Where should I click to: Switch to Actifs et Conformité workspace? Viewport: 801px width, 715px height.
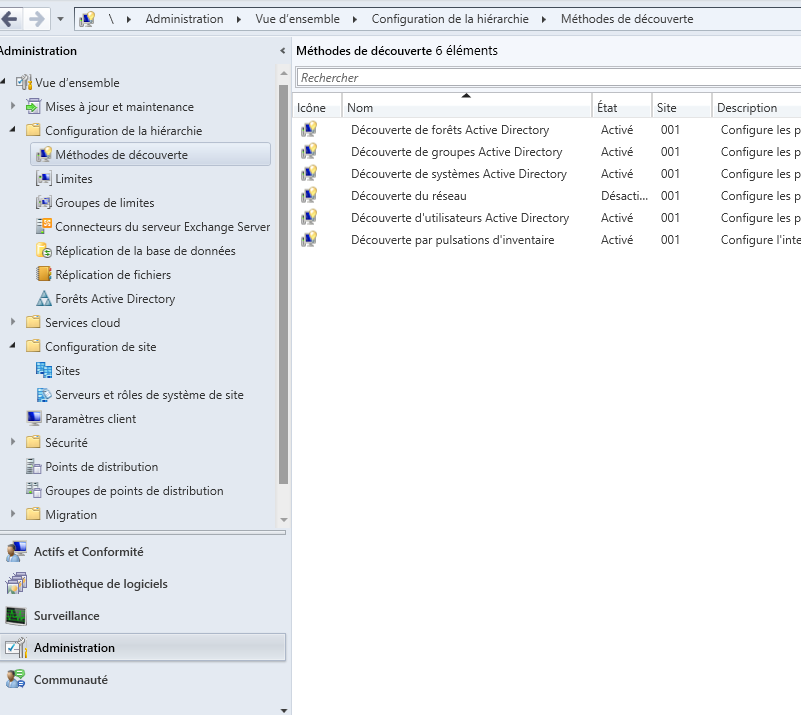pos(88,552)
